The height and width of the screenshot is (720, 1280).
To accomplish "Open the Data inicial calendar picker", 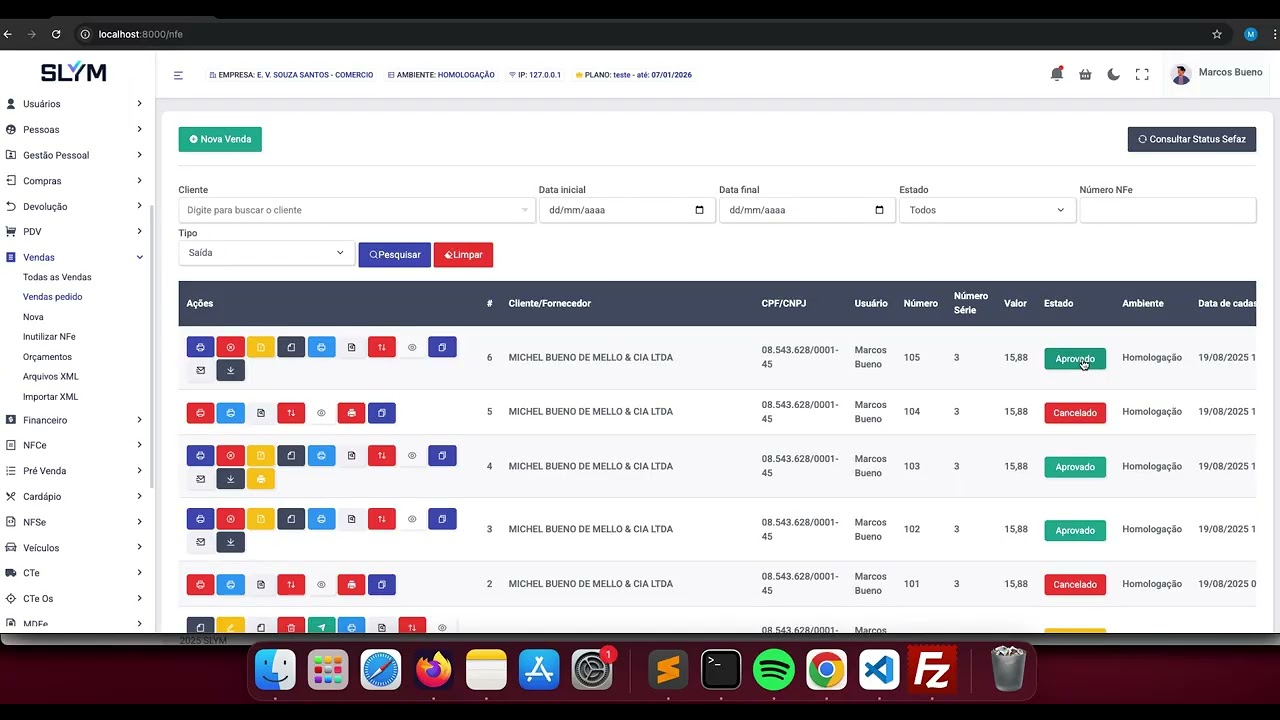I will point(699,210).
